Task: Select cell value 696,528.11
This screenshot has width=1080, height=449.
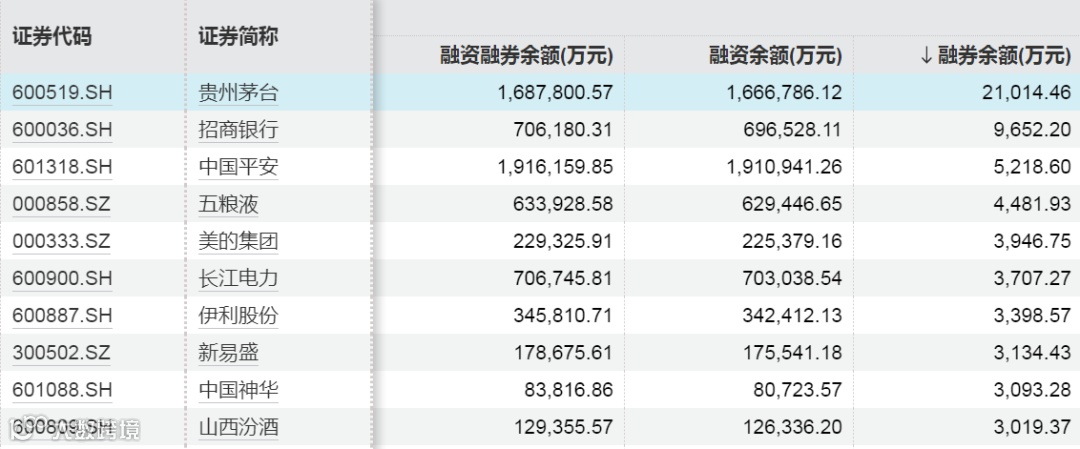Action: coord(792,130)
